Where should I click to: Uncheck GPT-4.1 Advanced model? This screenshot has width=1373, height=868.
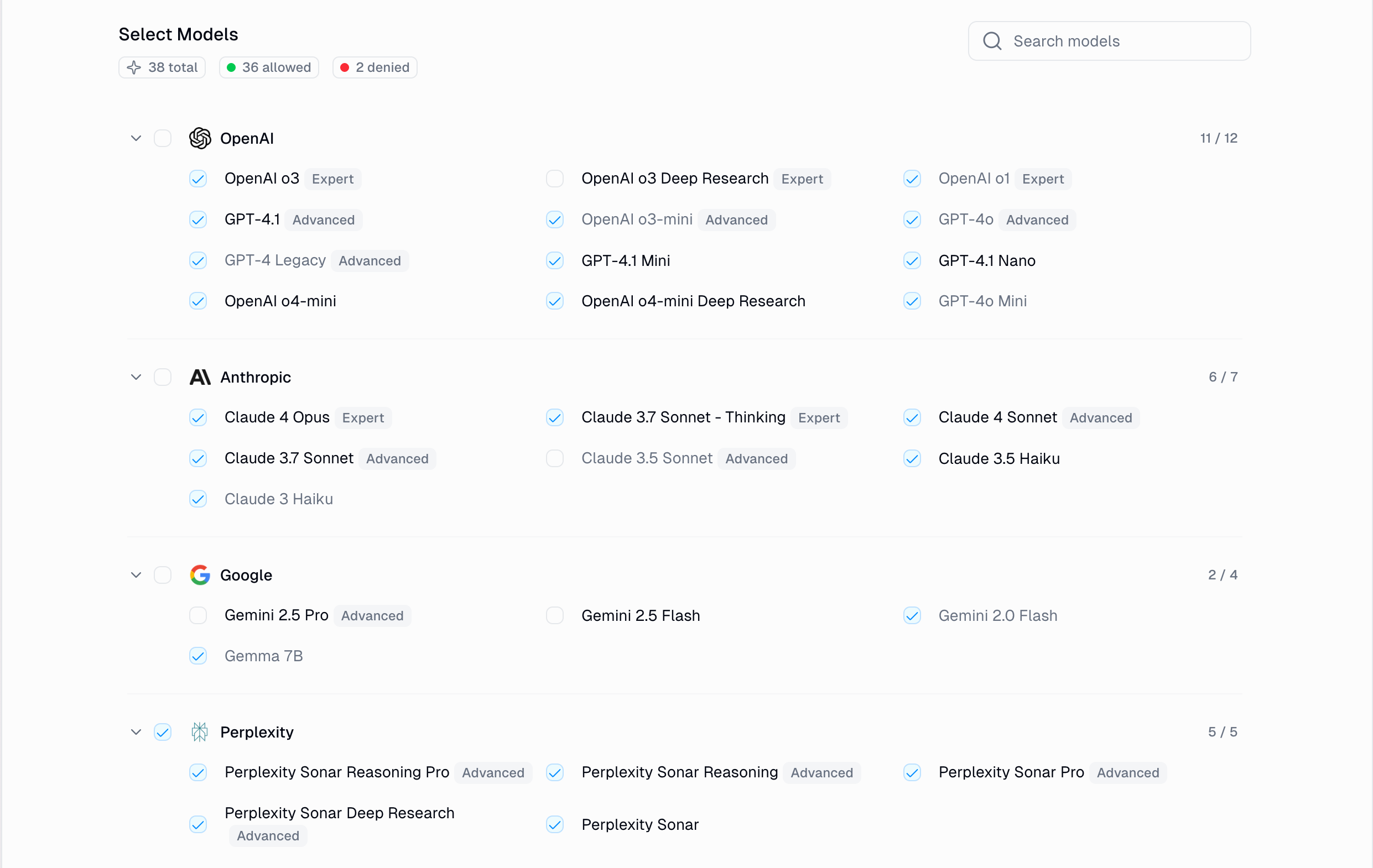tap(198, 220)
